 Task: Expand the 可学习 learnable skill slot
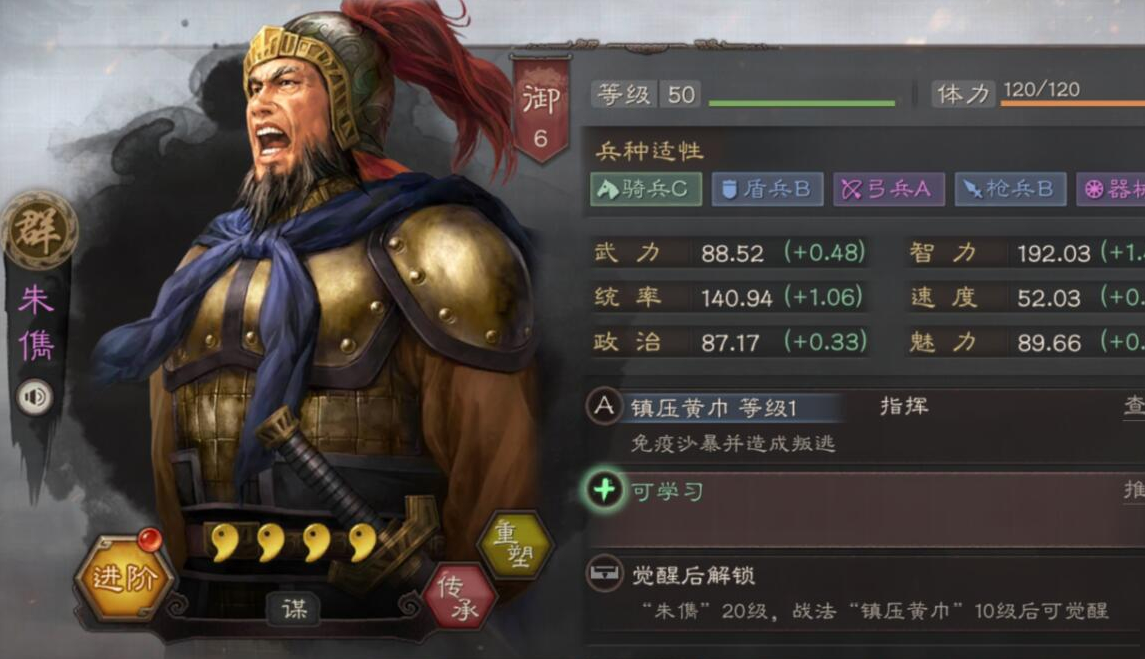tap(865, 508)
